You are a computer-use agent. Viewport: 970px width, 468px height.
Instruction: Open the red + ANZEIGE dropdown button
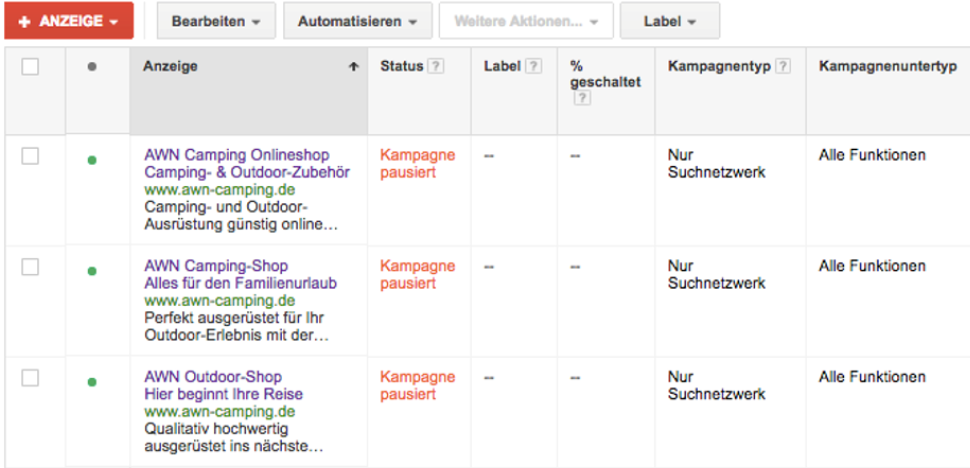coord(69,21)
